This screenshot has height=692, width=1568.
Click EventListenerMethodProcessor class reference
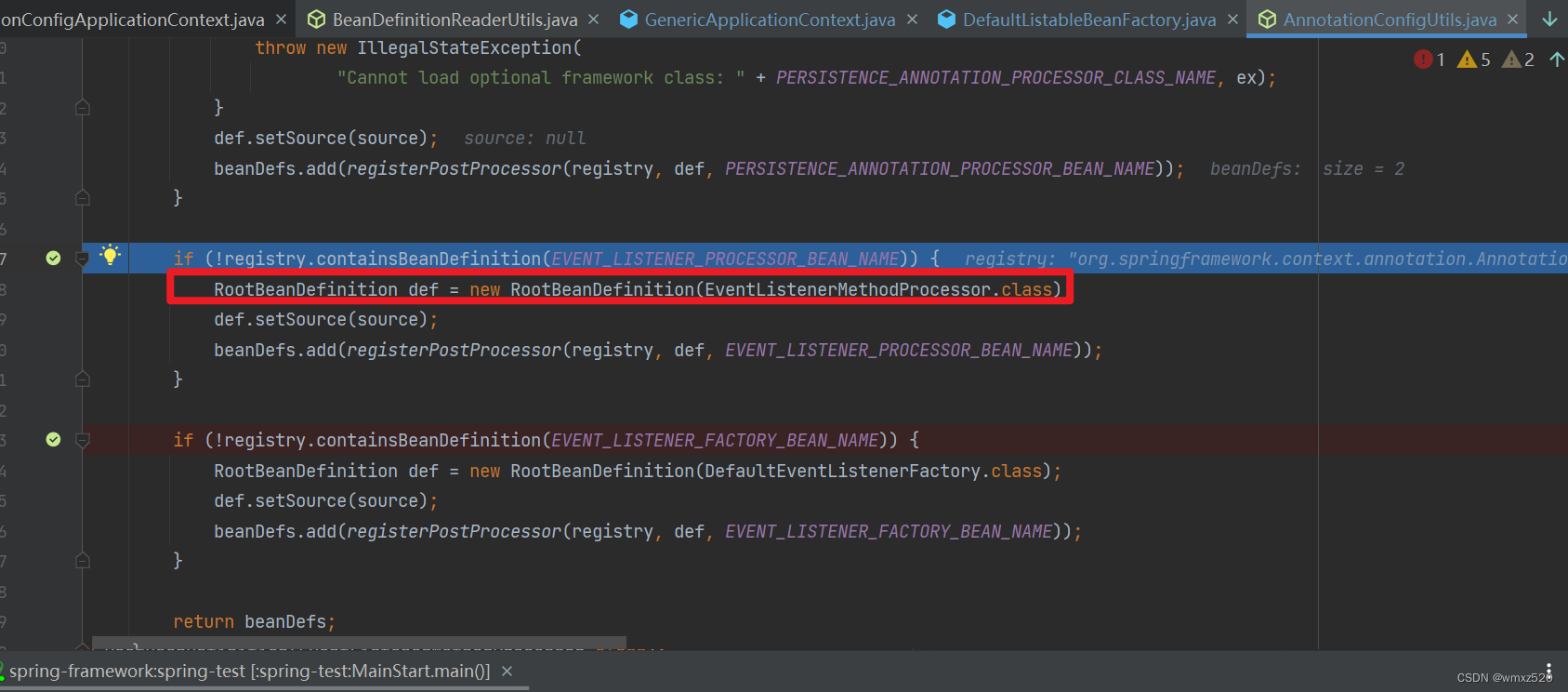[847, 290]
